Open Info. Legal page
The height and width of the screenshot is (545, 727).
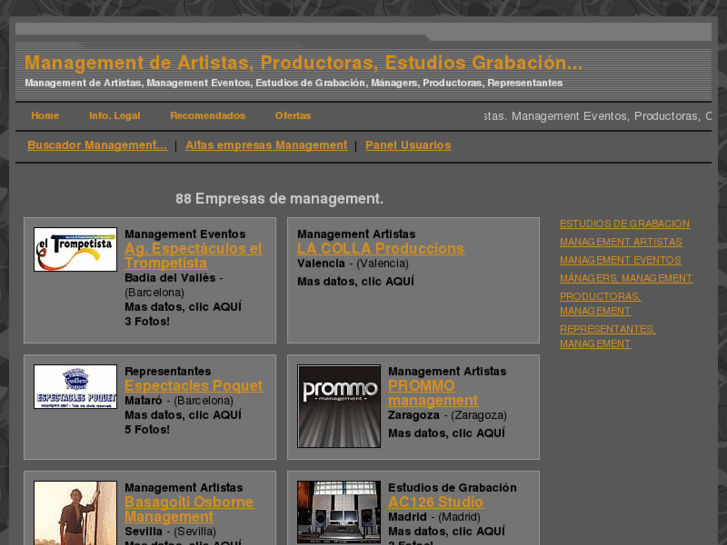click(115, 116)
